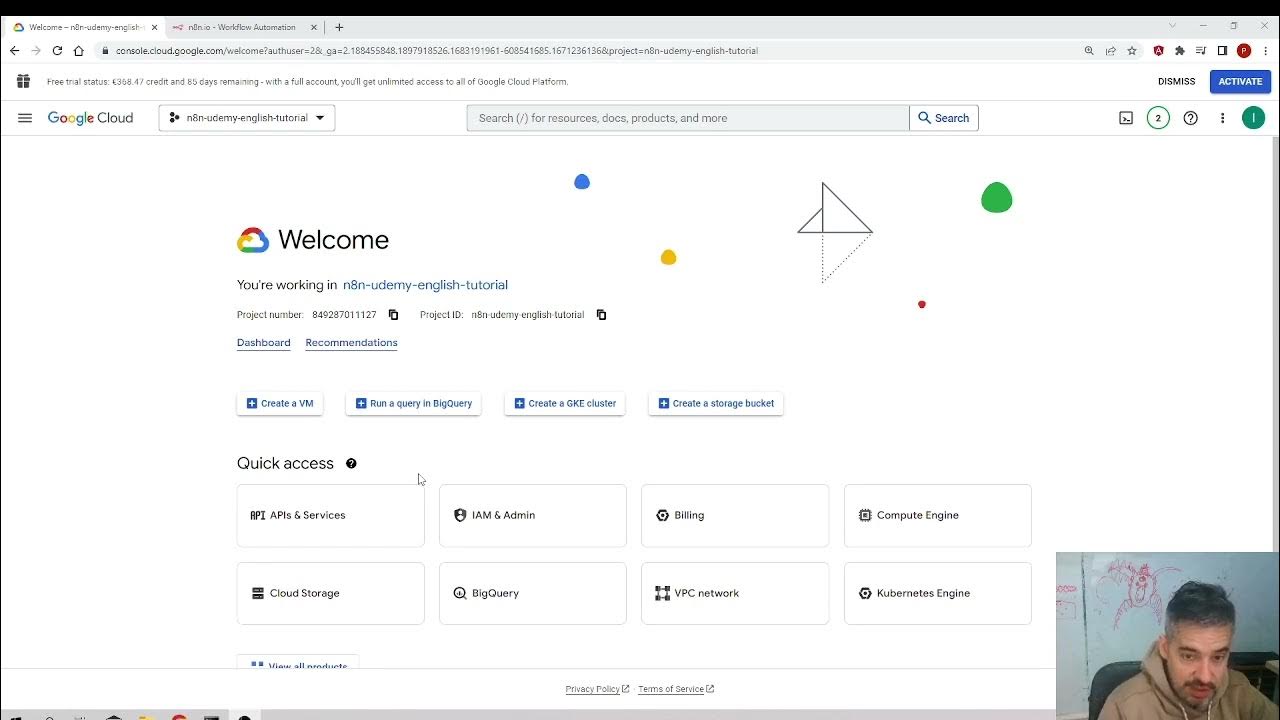The image size is (1280, 720).
Task: Switch to the n8n.io Workflow Automation tab
Action: pyautogui.click(x=242, y=27)
